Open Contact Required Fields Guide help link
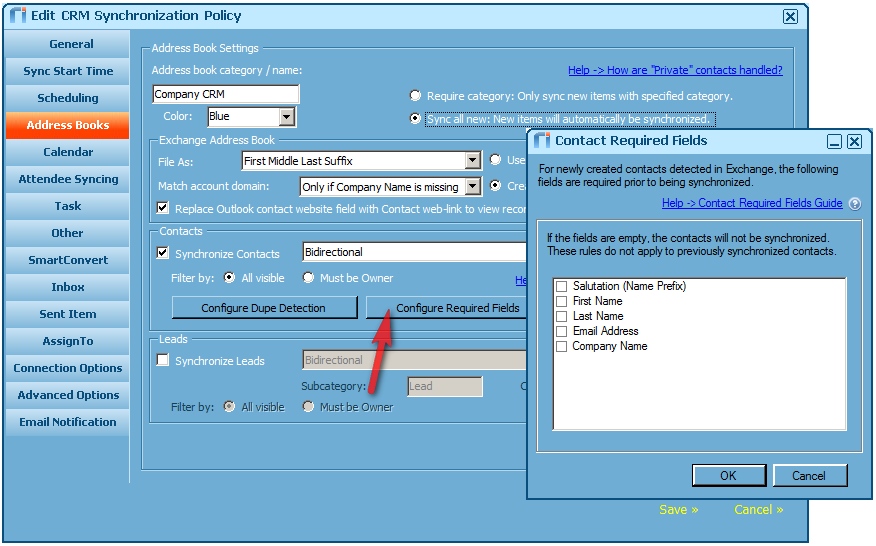Screen dimensions: 876x546 [752, 203]
